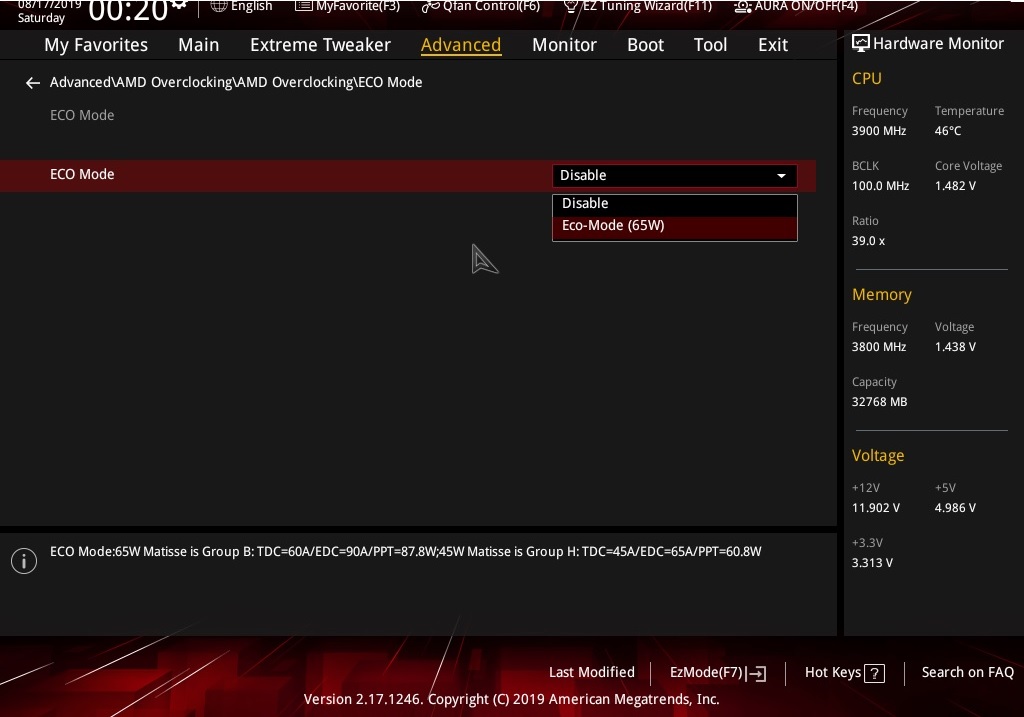This screenshot has height=717, width=1024.
Task: Click the Qfan Control fan icon
Action: tap(430, 7)
